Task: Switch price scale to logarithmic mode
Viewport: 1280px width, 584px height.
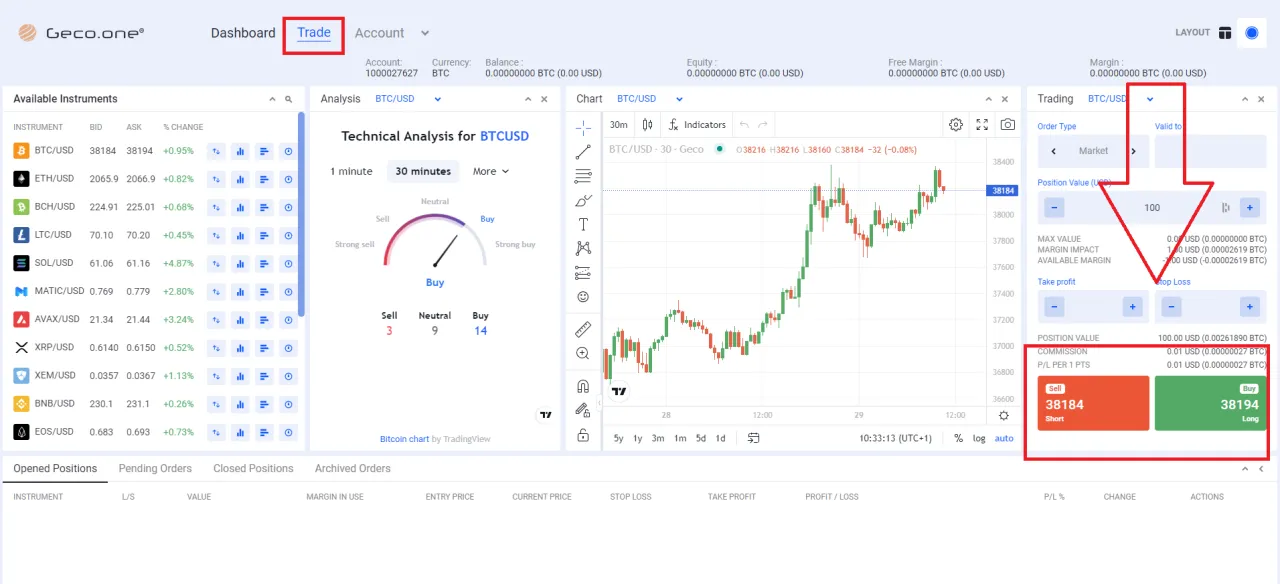Action: click(x=979, y=438)
